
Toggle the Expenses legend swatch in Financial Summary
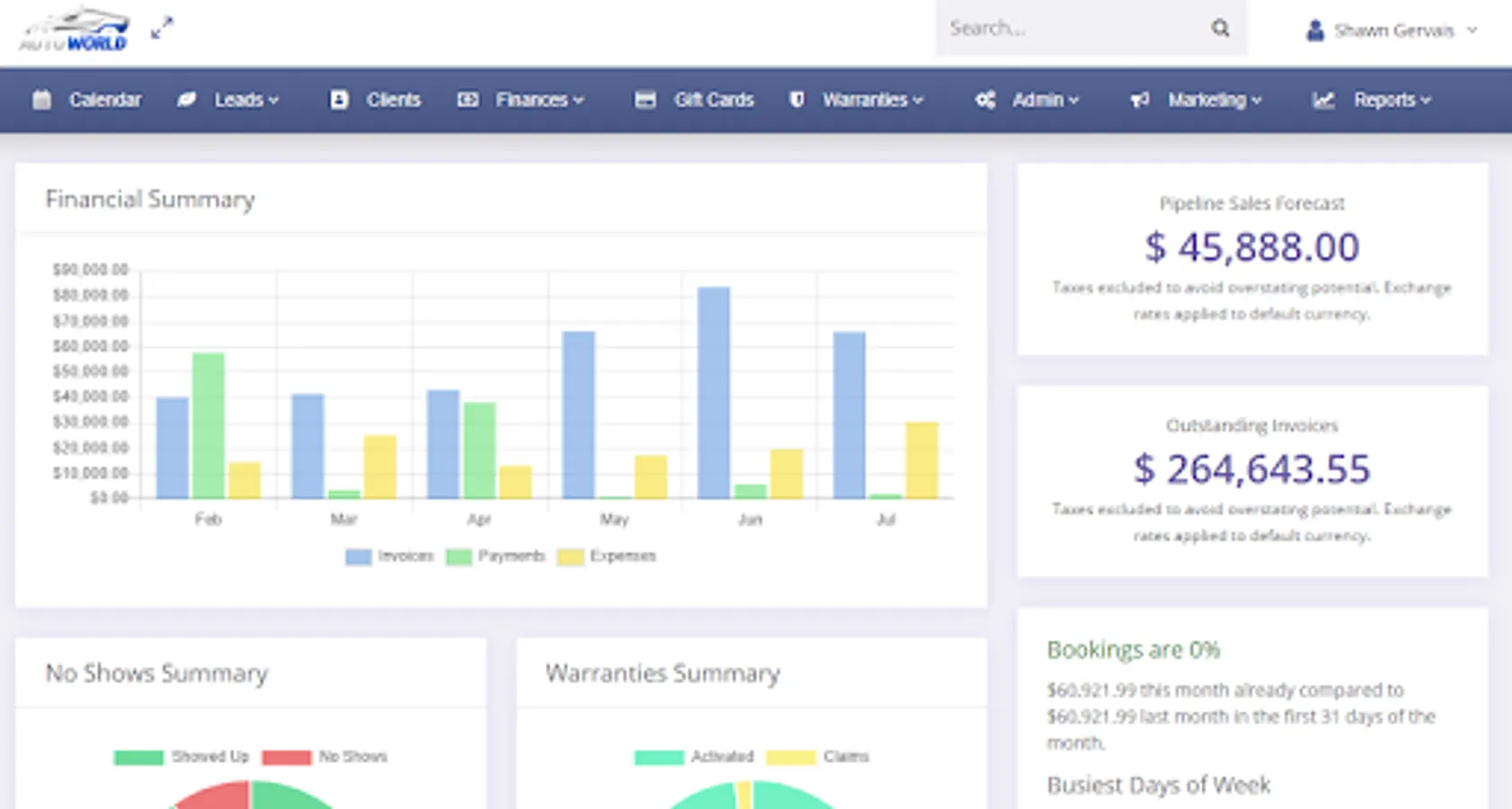570,556
